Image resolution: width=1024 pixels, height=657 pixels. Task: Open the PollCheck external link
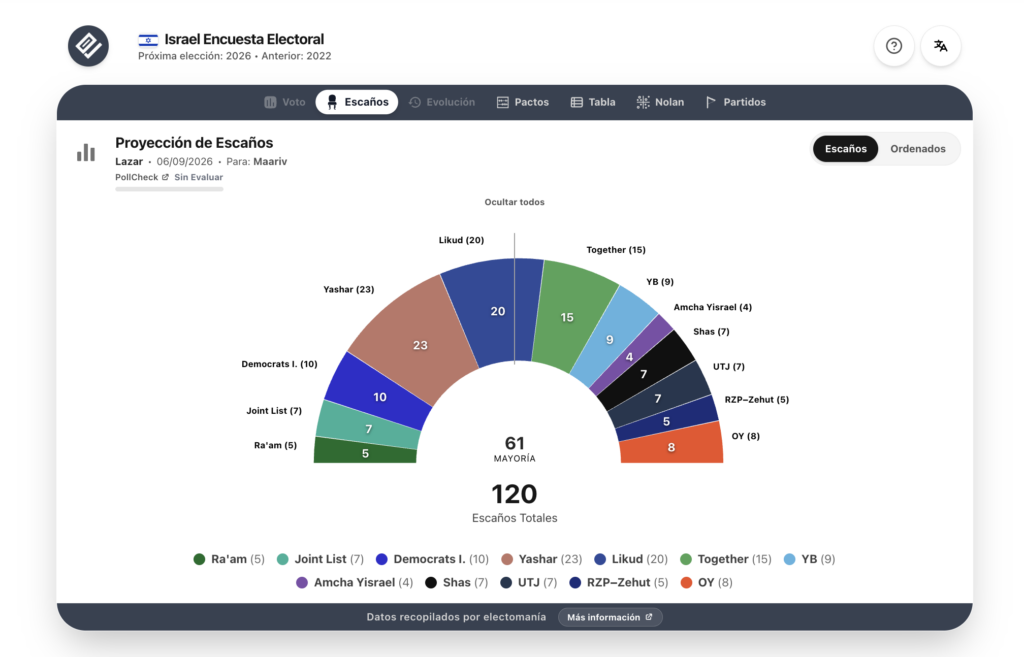point(142,177)
